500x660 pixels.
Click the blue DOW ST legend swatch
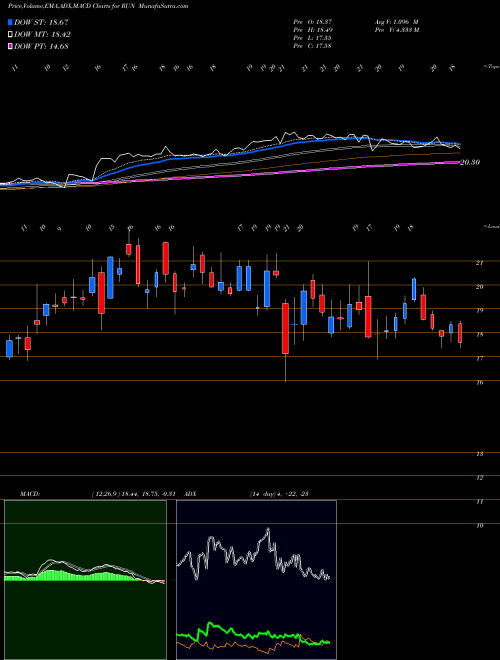(11, 23)
